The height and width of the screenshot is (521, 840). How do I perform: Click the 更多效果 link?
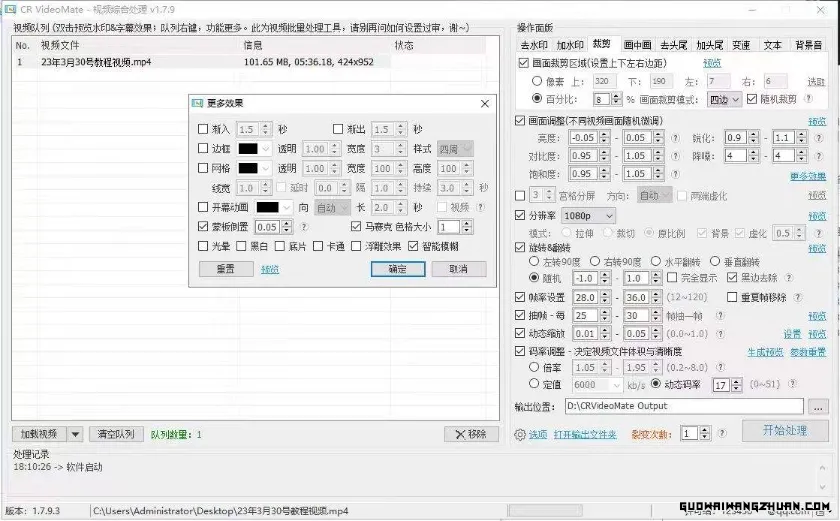point(808,176)
